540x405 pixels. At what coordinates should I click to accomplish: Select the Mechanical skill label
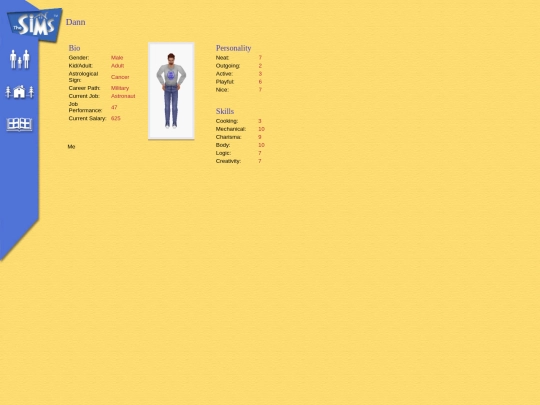click(x=231, y=129)
